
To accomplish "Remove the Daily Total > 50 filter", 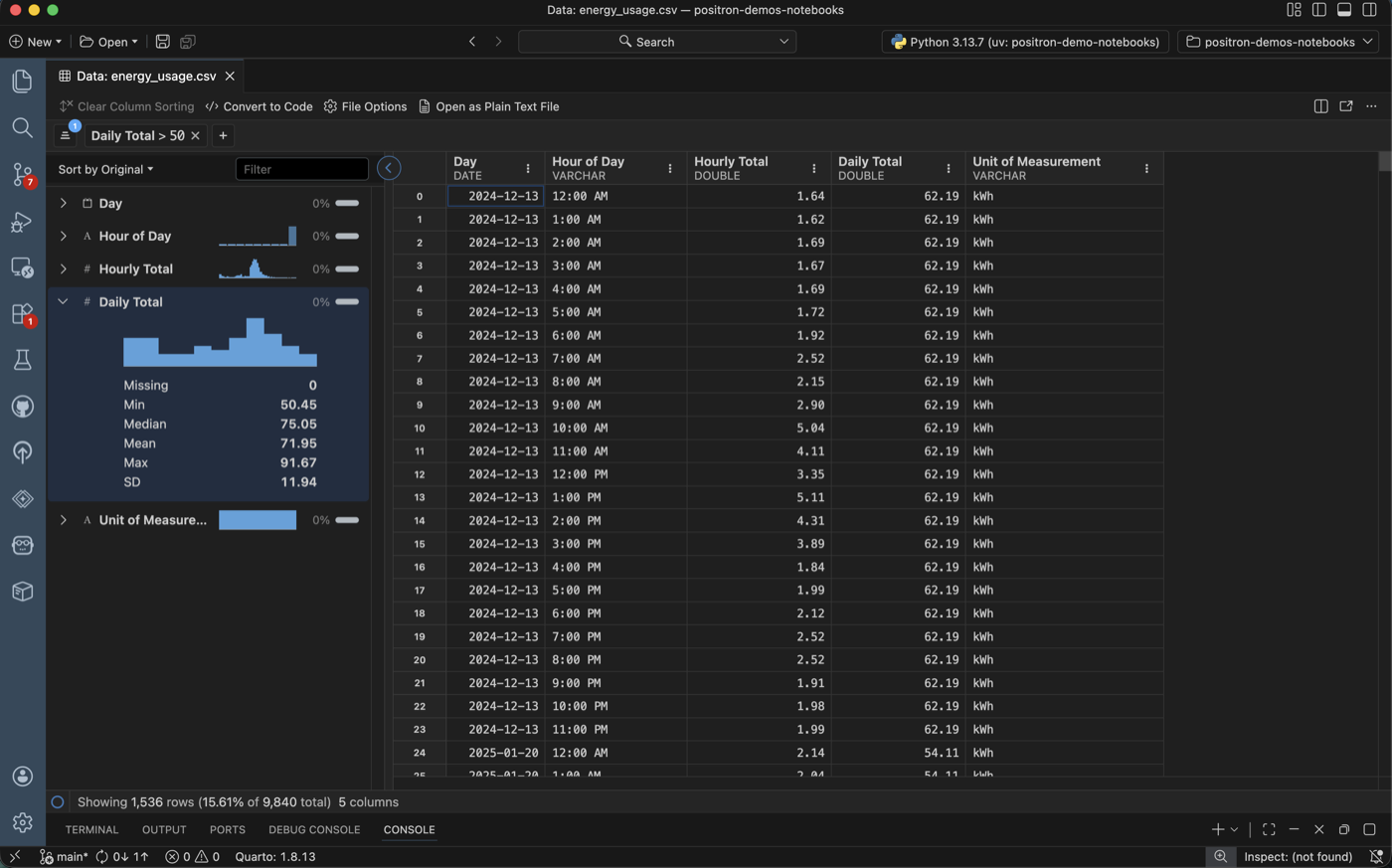I will [196, 135].
